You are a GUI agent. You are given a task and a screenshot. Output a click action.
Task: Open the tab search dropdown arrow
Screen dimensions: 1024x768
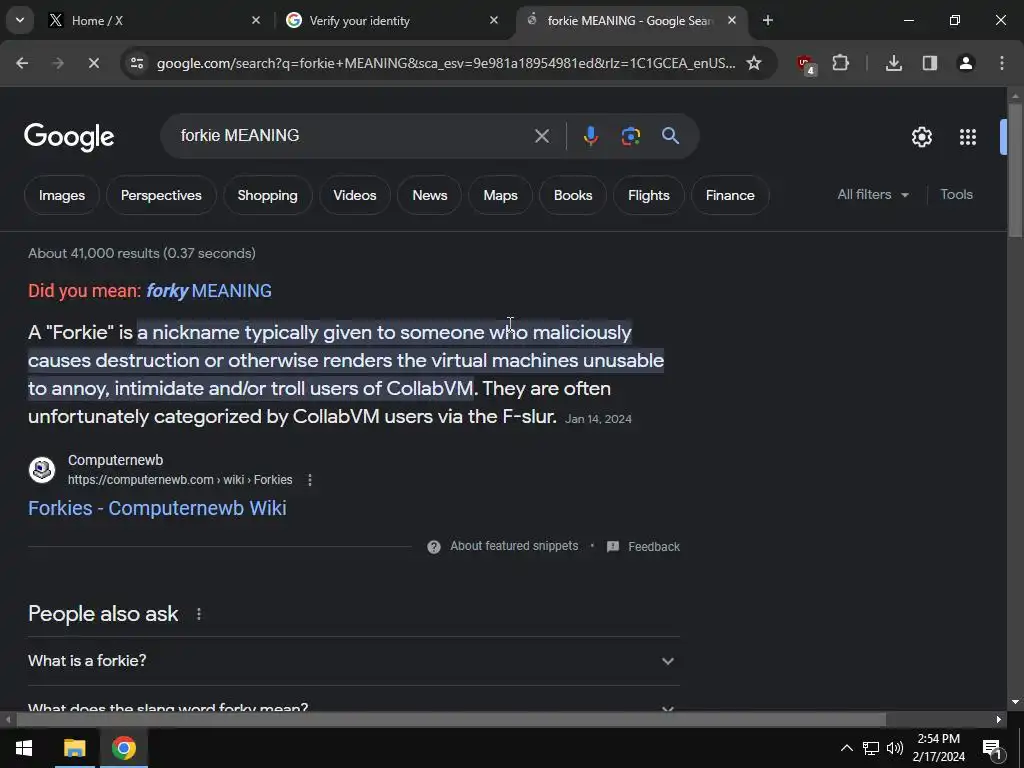click(20, 20)
